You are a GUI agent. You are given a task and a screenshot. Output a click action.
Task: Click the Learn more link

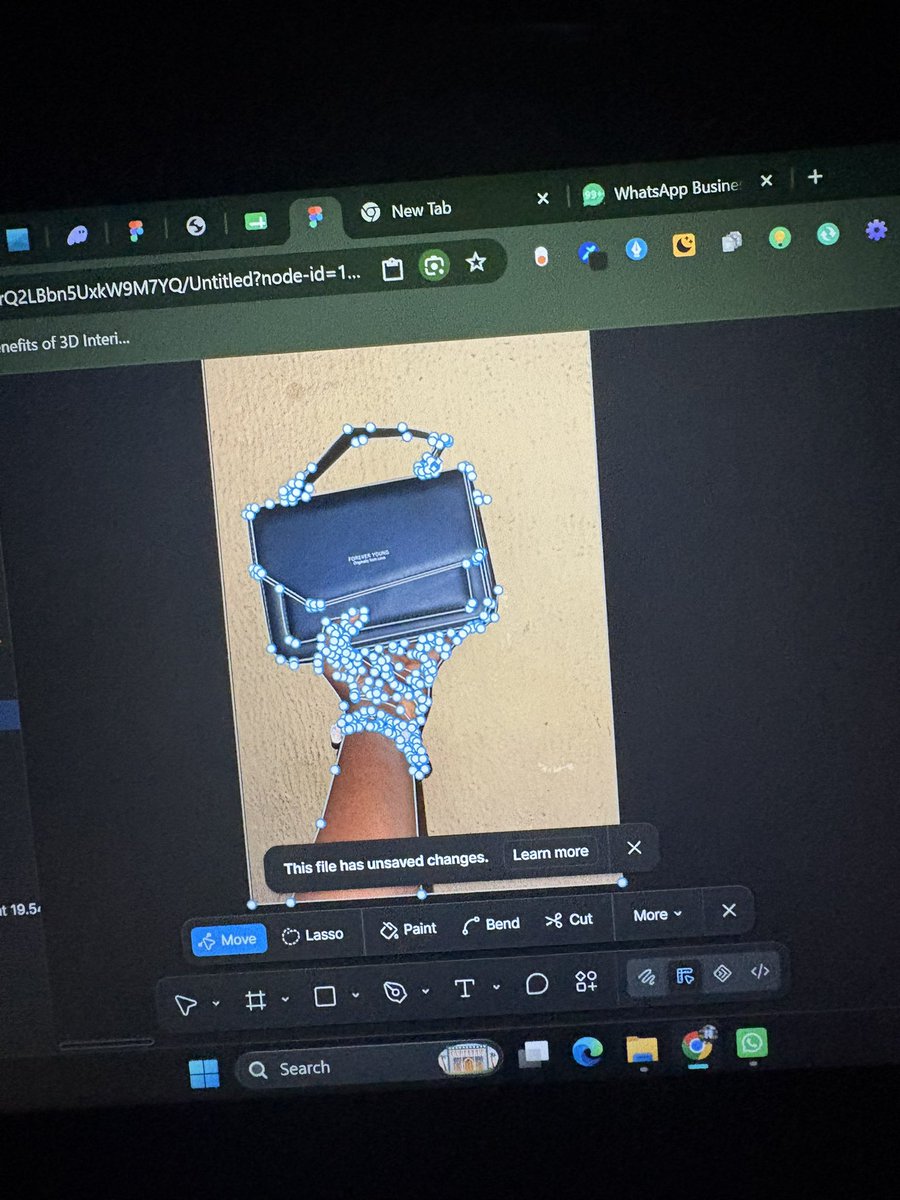(x=550, y=853)
